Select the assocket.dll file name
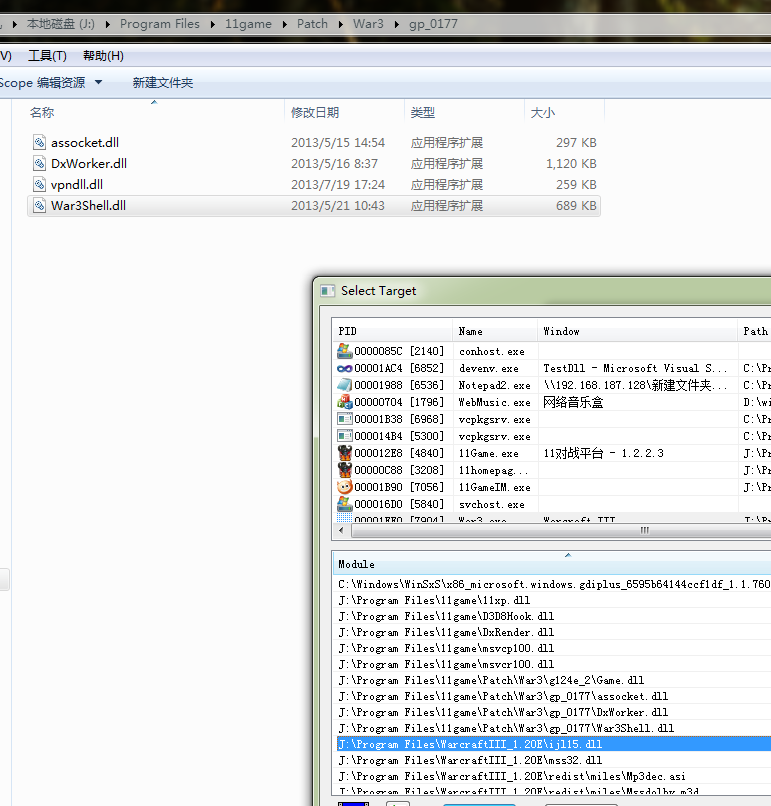 (85, 142)
